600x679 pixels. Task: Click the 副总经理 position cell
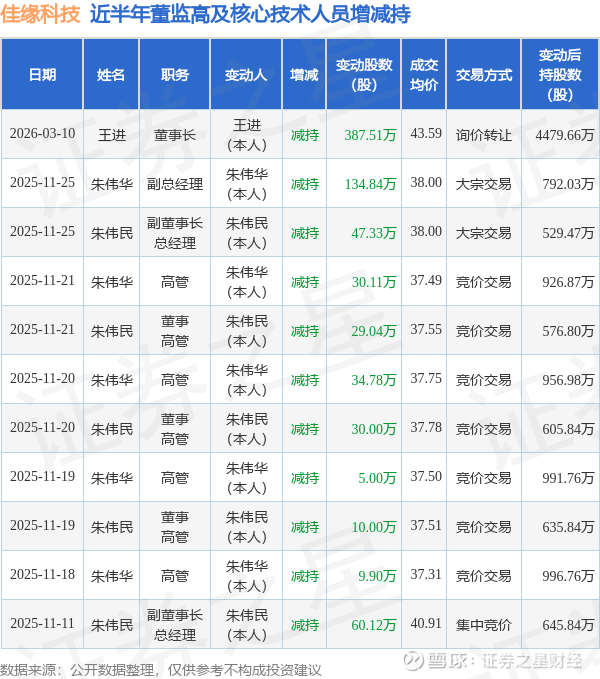[x=175, y=184]
